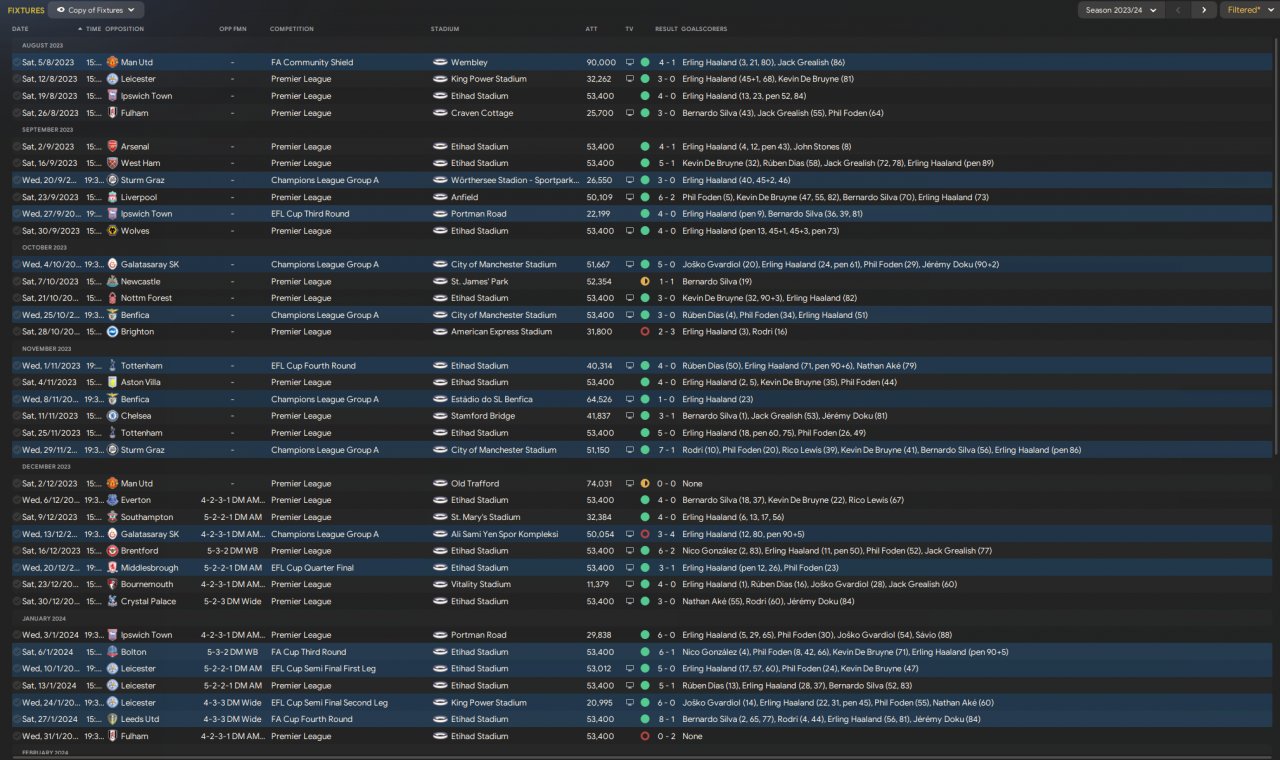Viewport: 1280px width, 760px height.
Task: Open the Vitality Stadium link
Action: coord(481,584)
